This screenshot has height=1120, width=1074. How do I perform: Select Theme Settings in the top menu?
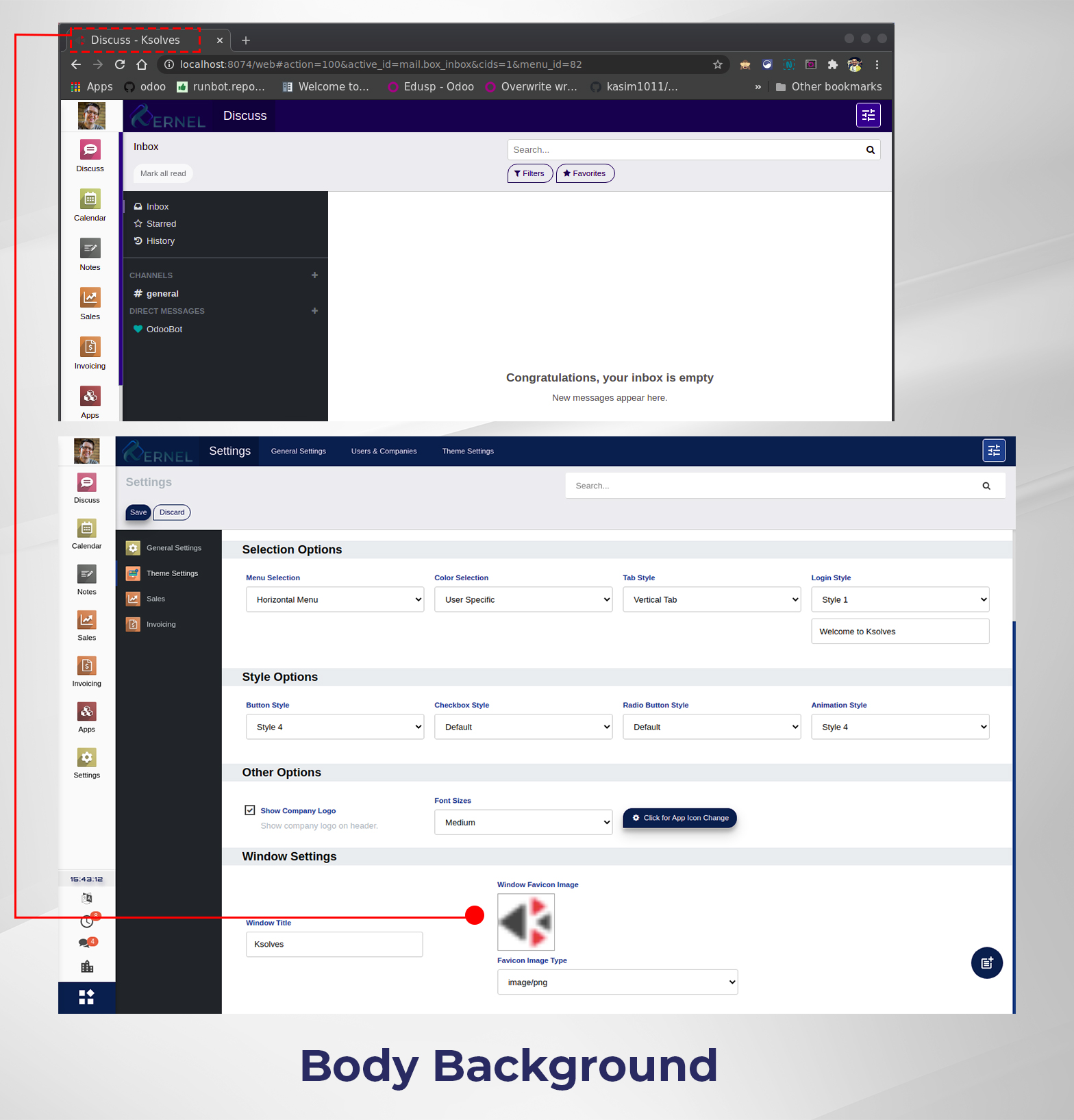468,451
